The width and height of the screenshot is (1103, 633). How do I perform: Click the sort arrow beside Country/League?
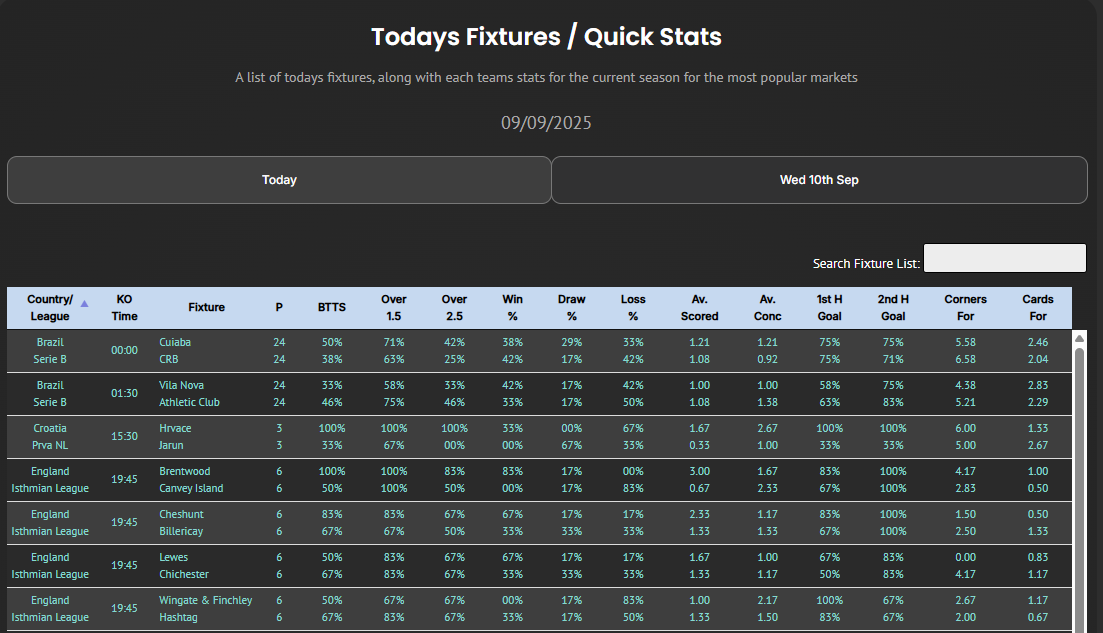(x=84, y=303)
